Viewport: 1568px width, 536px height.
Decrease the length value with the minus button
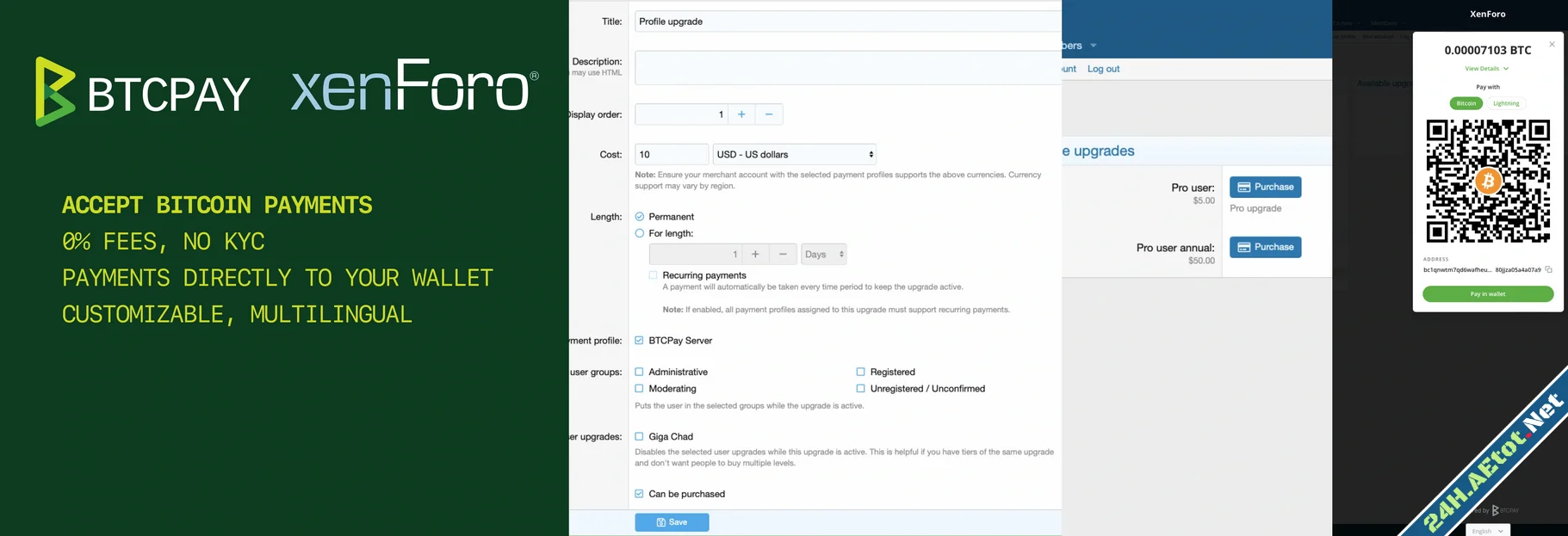[x=783, y=255]
